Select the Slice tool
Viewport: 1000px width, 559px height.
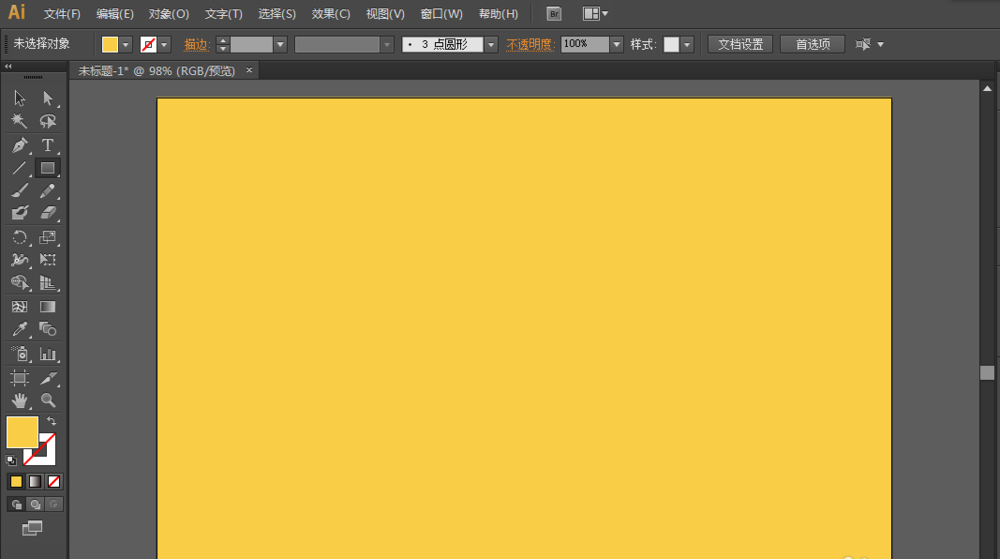(x=47, y=377)
